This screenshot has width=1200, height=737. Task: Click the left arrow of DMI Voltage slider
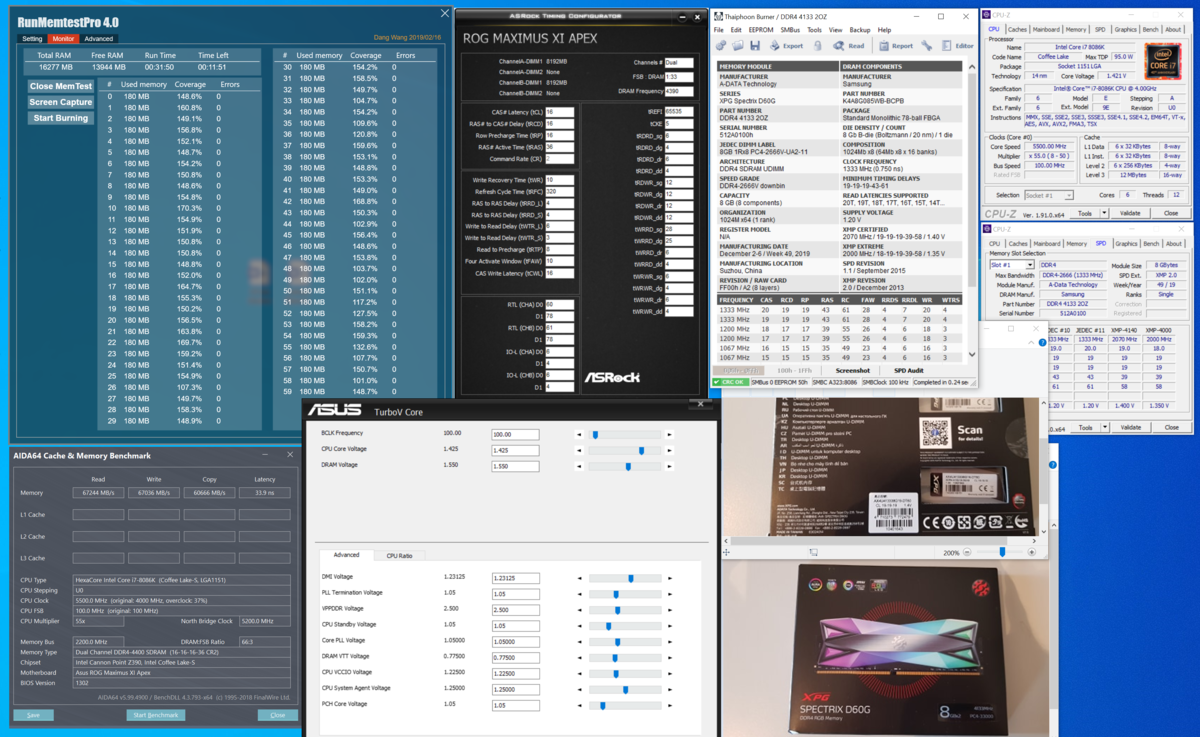tap(579, 578)
